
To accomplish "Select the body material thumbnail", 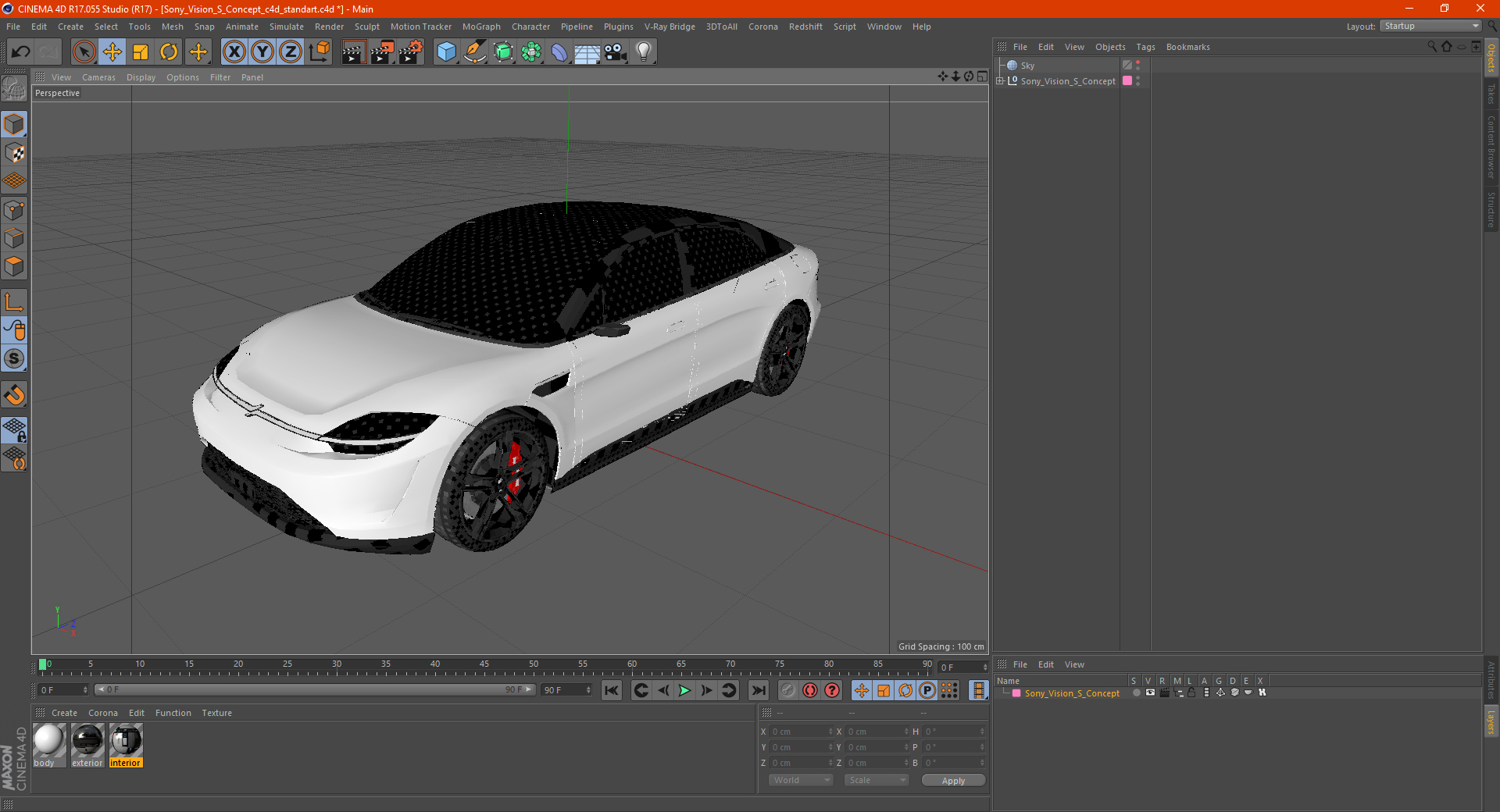I will click(x=49, y=745).
